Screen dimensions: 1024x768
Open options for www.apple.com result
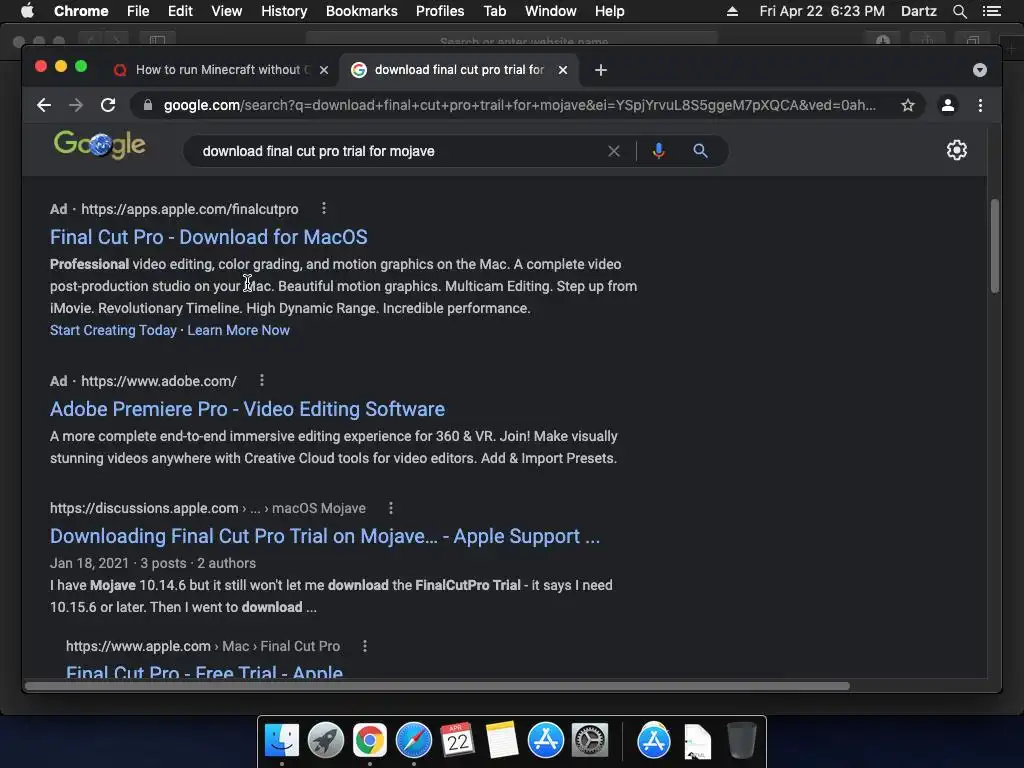pyautogui.click(x=365, y=646)
